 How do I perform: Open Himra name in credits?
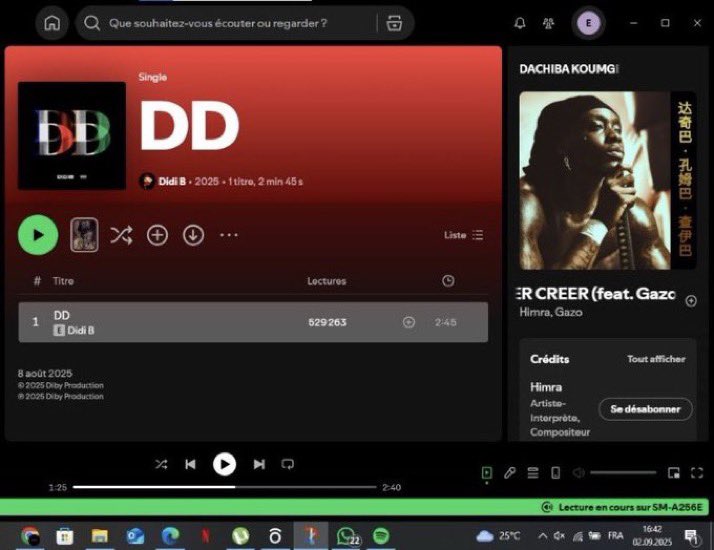pos(546,387)
